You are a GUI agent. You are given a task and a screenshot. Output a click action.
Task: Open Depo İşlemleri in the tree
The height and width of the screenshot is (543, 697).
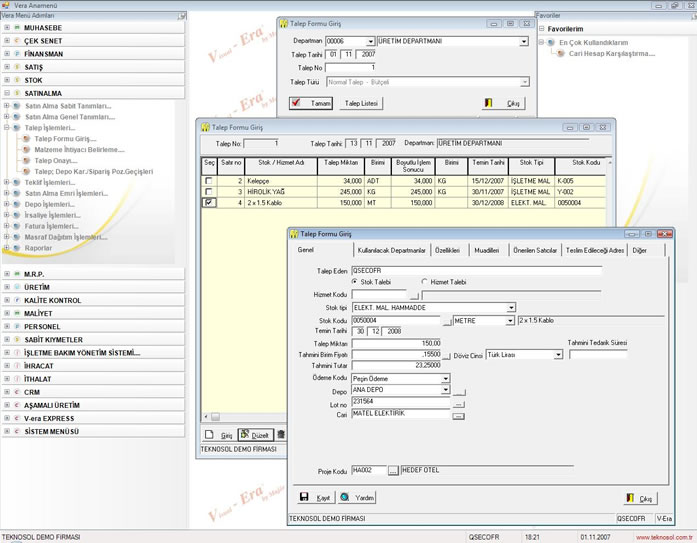(49, 204)
